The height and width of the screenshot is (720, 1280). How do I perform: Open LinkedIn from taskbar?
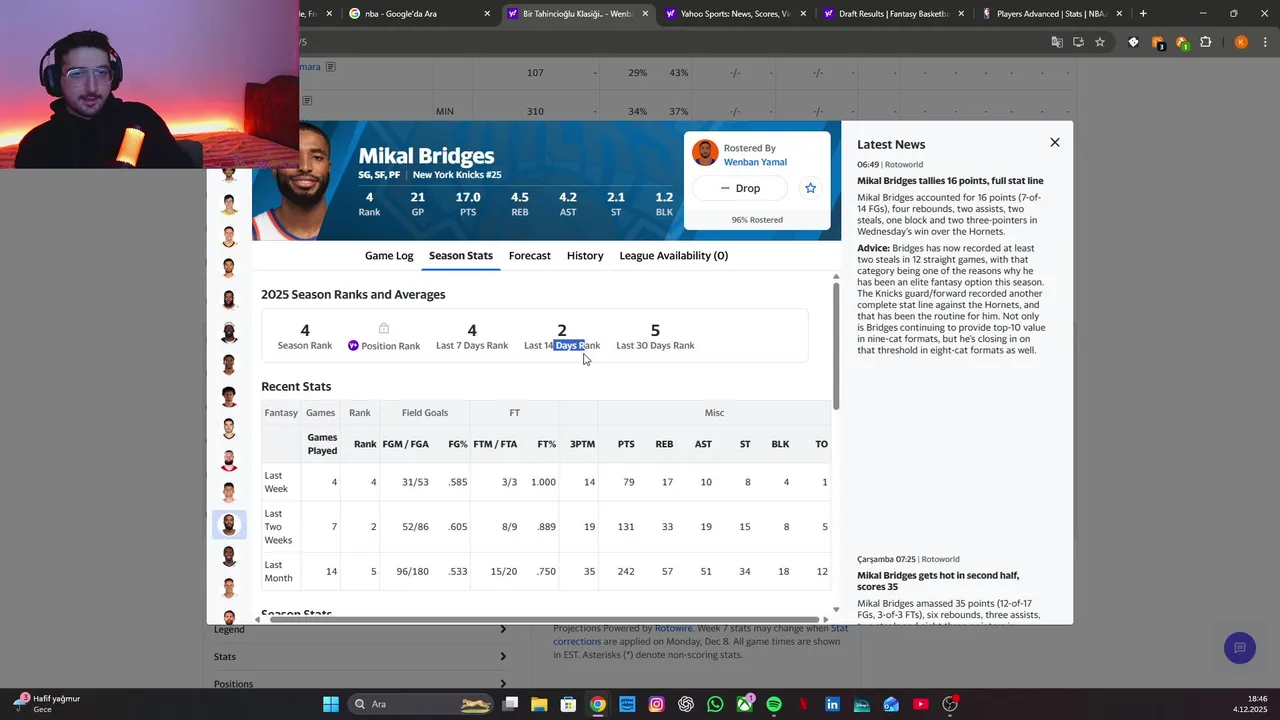click(x=832, y=704)
